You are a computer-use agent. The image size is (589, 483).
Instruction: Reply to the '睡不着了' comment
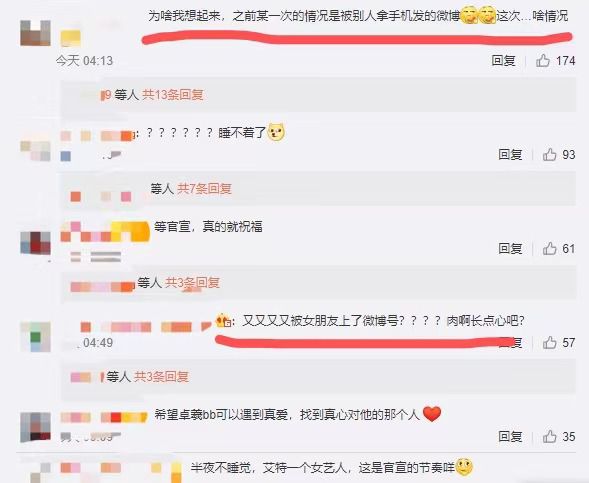click(x=510, y=154)
